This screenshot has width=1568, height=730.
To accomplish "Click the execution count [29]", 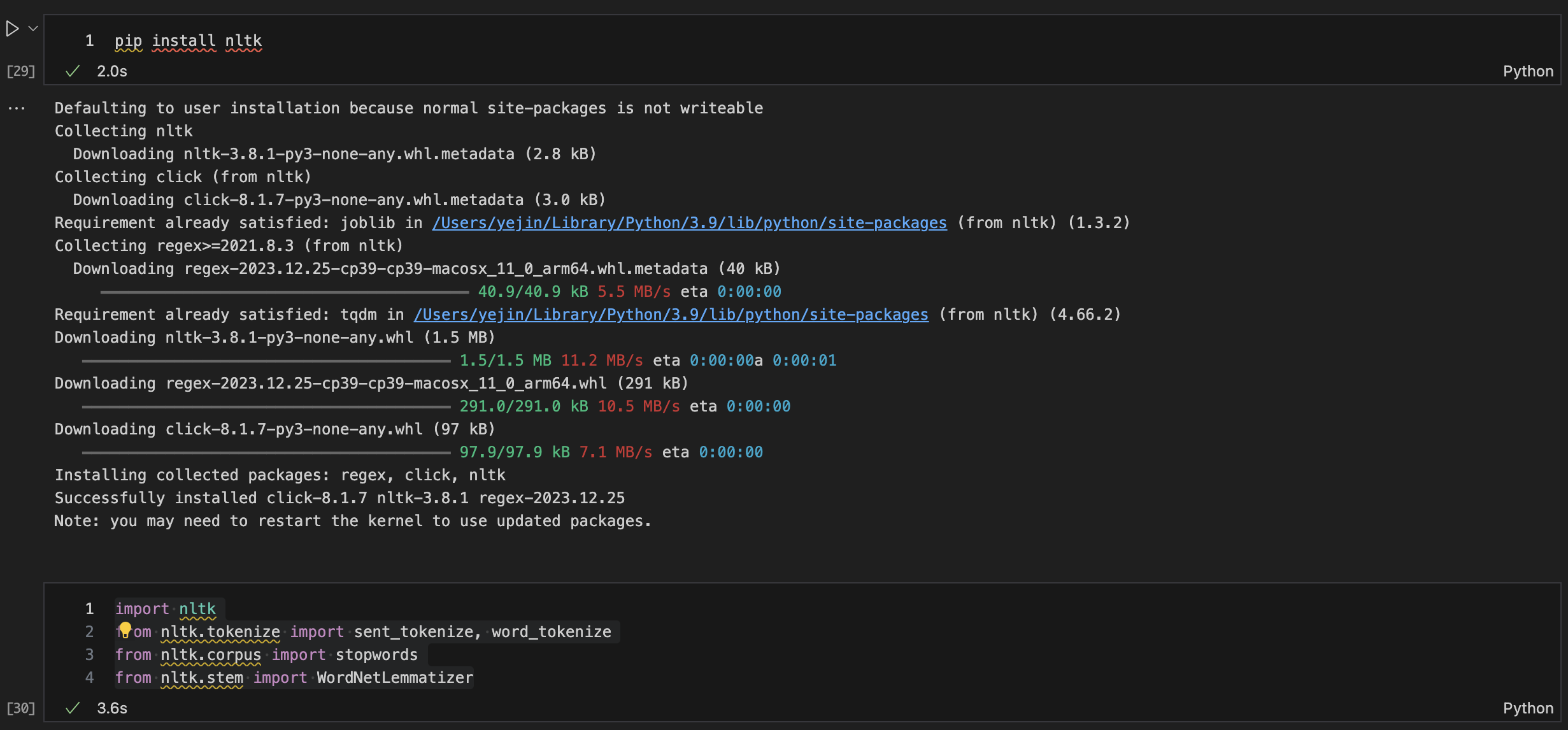I will [20, 71].
